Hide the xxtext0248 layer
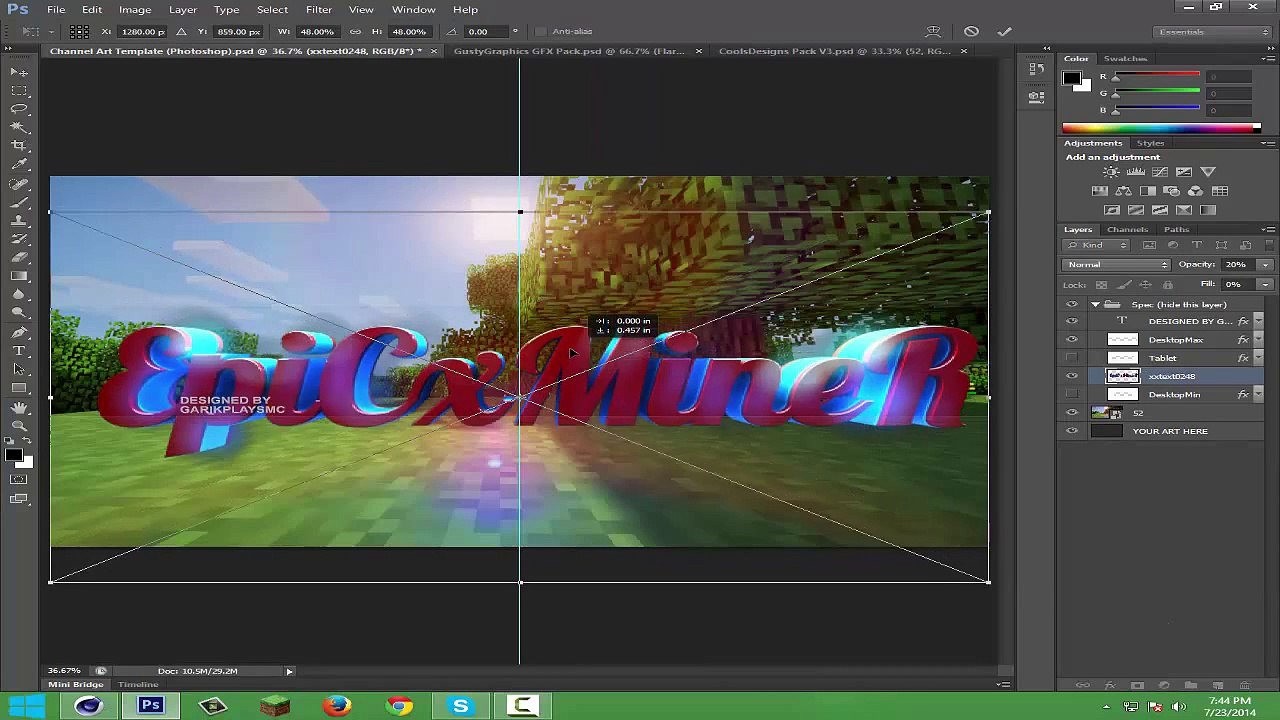1280x720 pixels. tap(1072, 376)
